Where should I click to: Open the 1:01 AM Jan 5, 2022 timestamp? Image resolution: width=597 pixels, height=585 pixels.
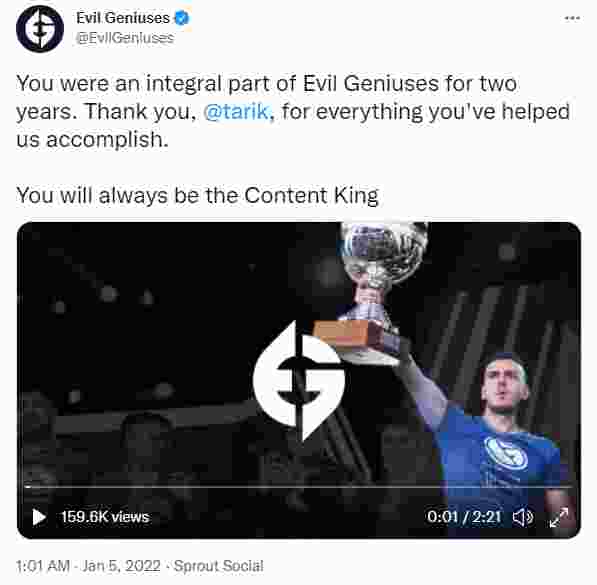pyautogui.click(x=88, y=566)
